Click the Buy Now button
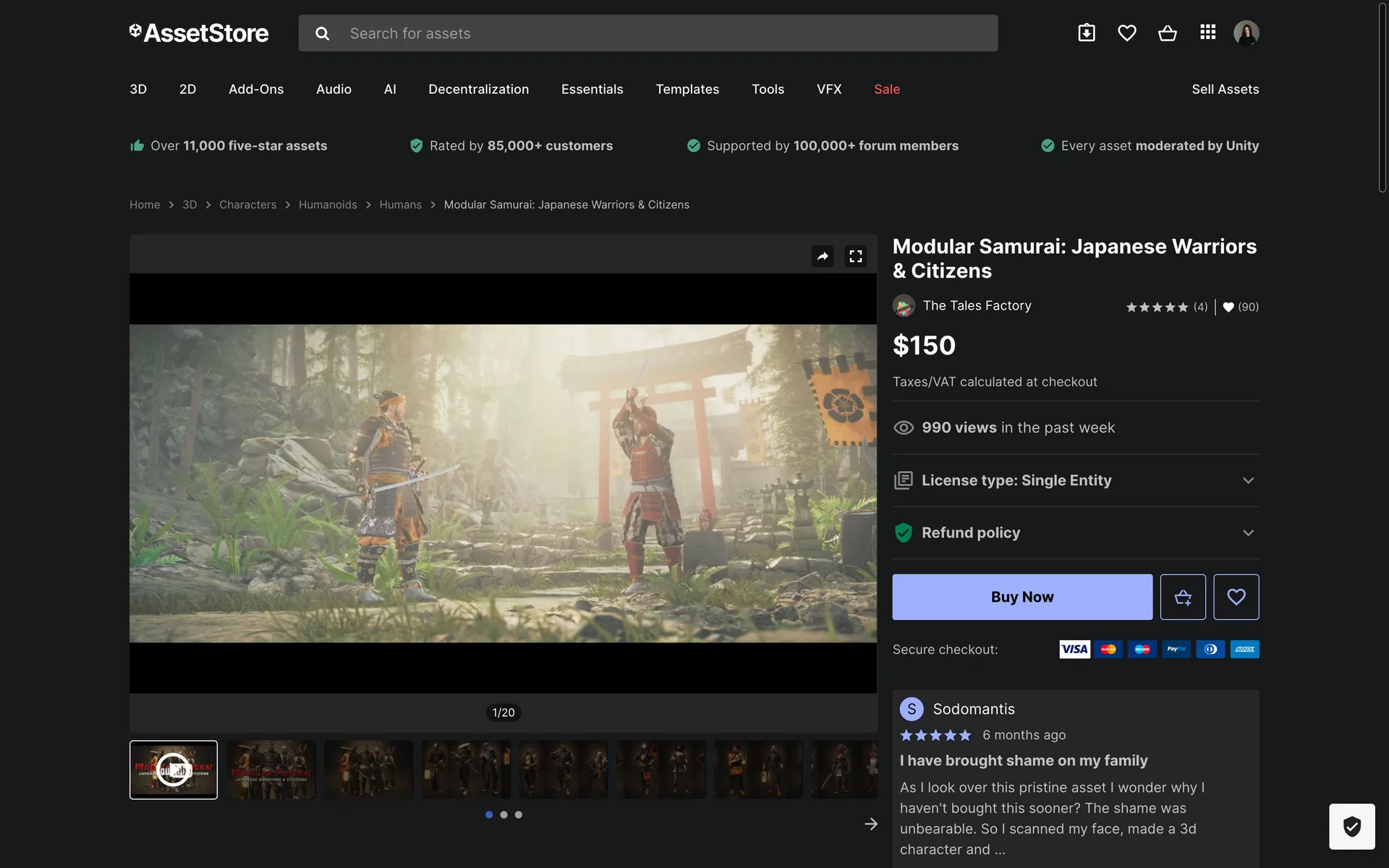This screenshot has width=1389, height=868. click(x=1021, y=597)
